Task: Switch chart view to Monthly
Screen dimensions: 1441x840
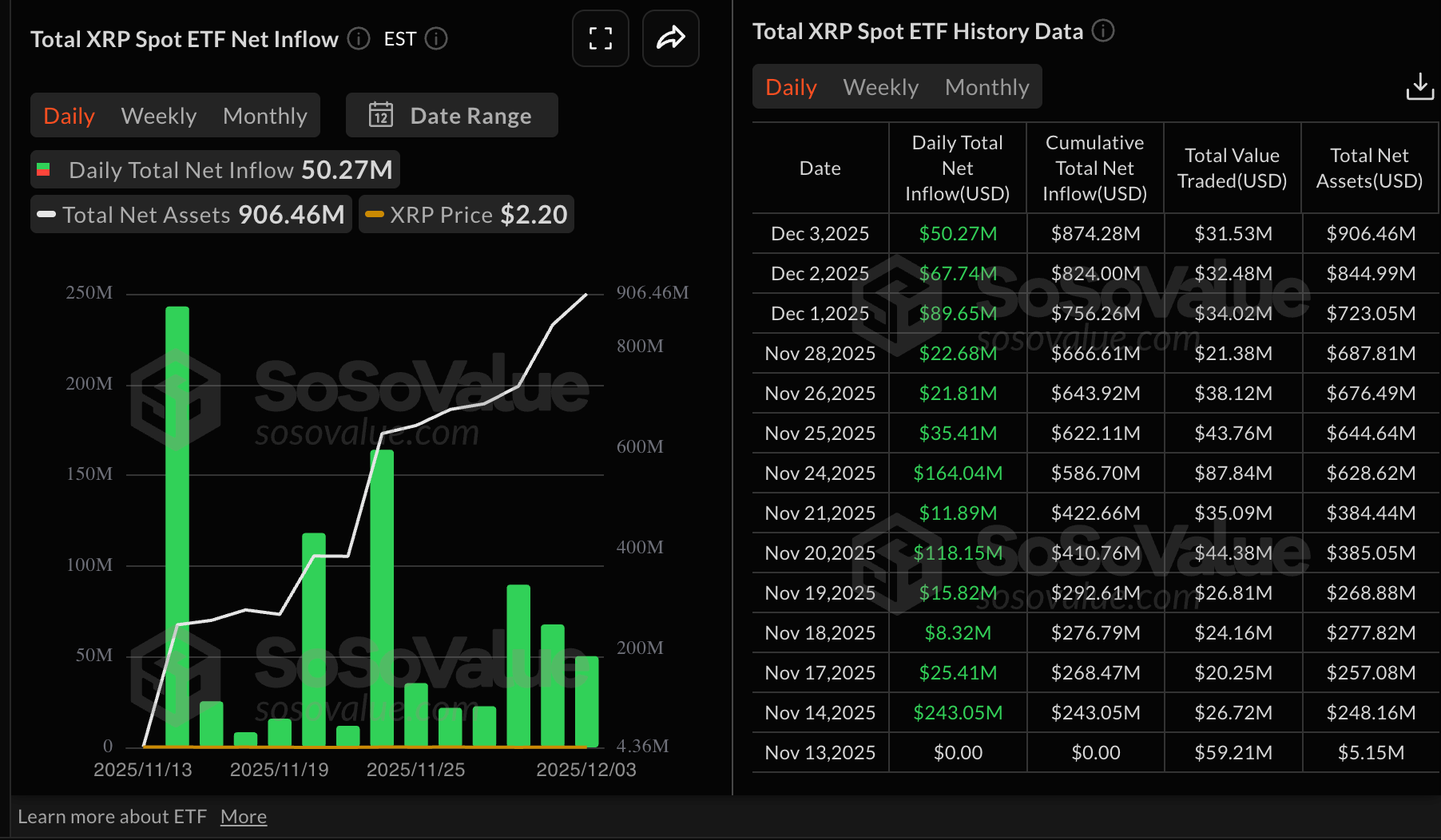Action: point(265,115)
